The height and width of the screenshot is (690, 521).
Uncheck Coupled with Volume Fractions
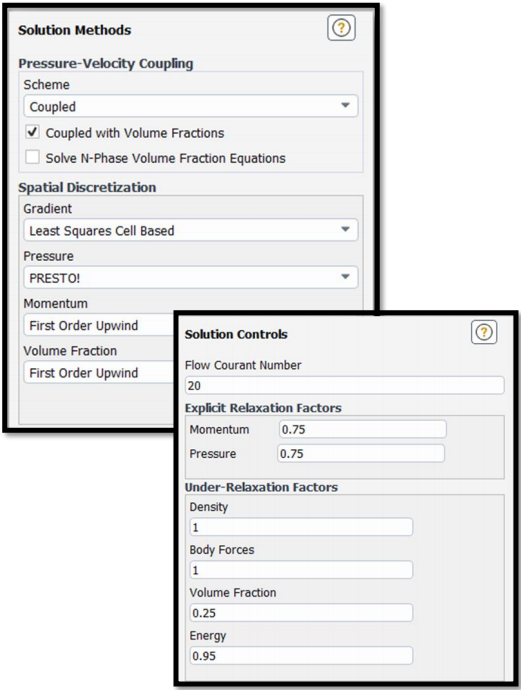pos(32,132)
